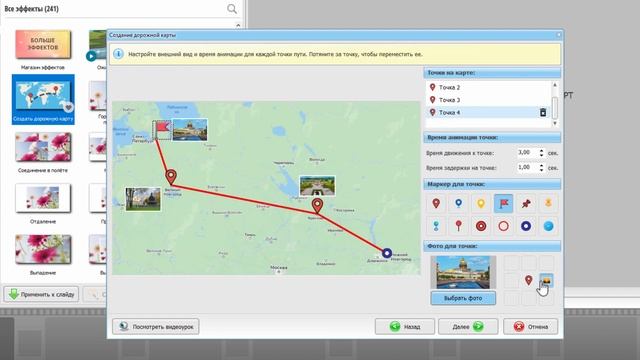Click the blue ring marker at Нижний Новгород

[387, 253]
